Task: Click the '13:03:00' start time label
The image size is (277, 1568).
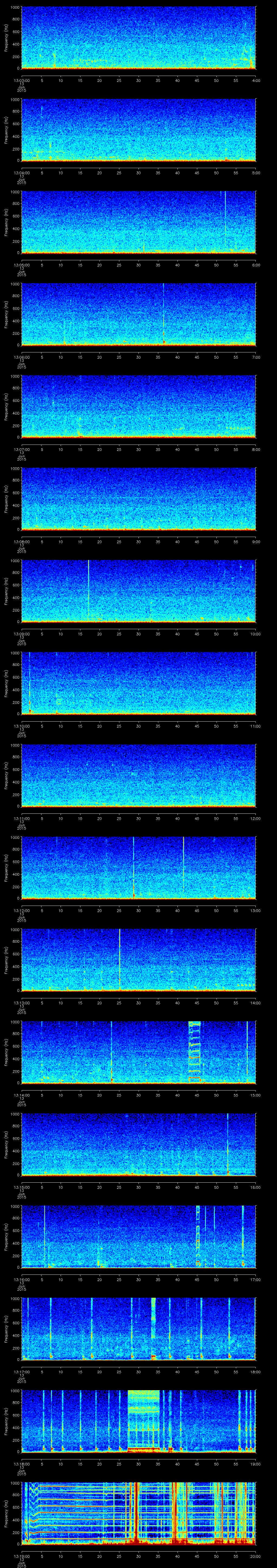Action: (21, 80)
